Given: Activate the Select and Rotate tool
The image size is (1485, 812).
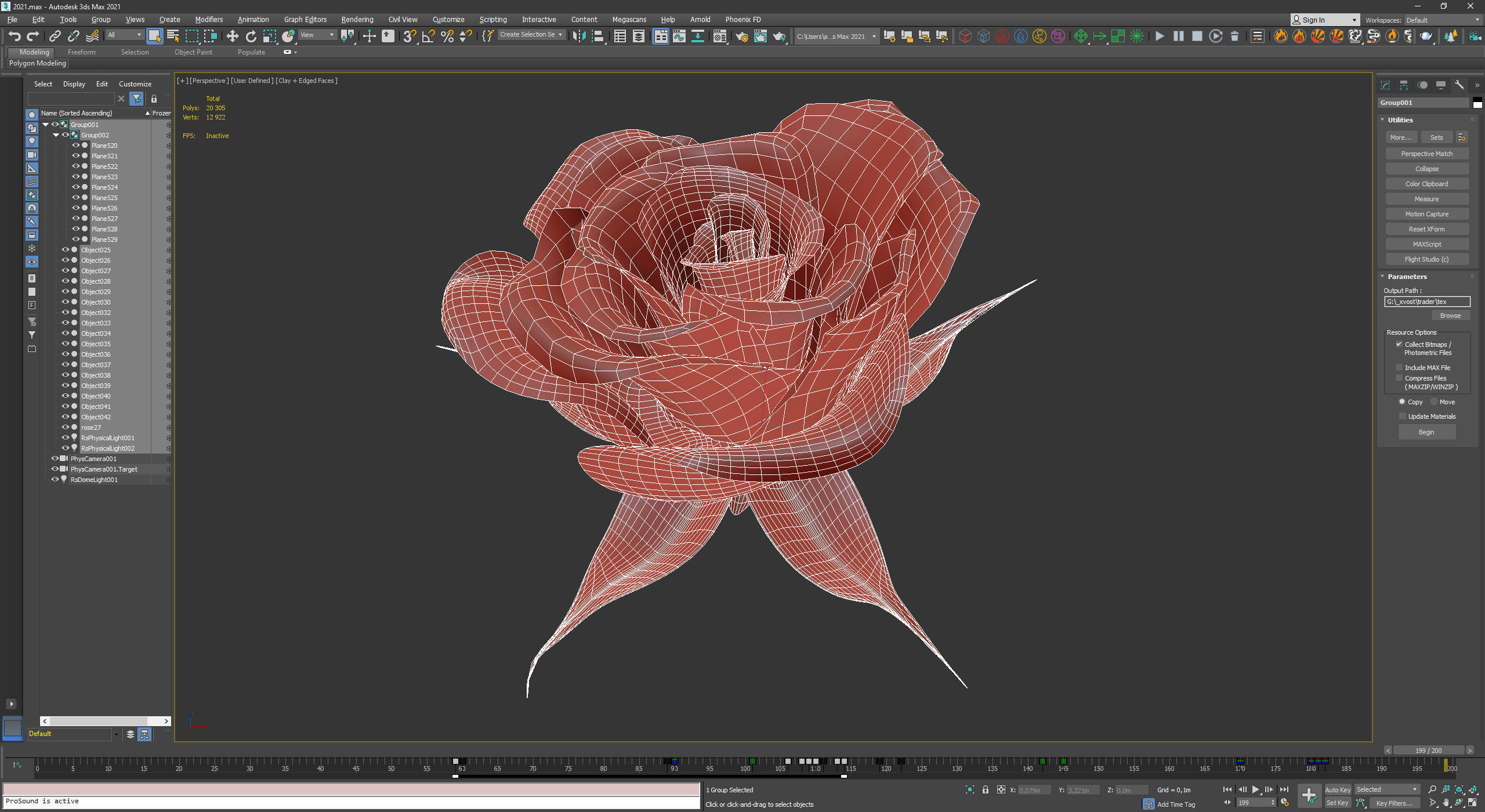Looking at the screenshot, I should pyautogui.click(x=251, y=37).
